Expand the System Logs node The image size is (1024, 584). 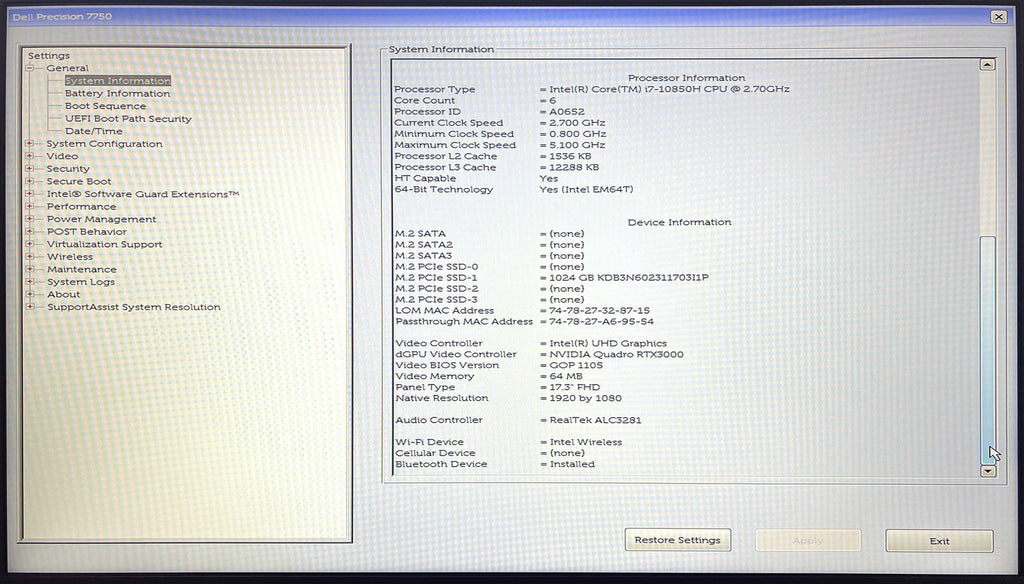(x=29, y=282)
